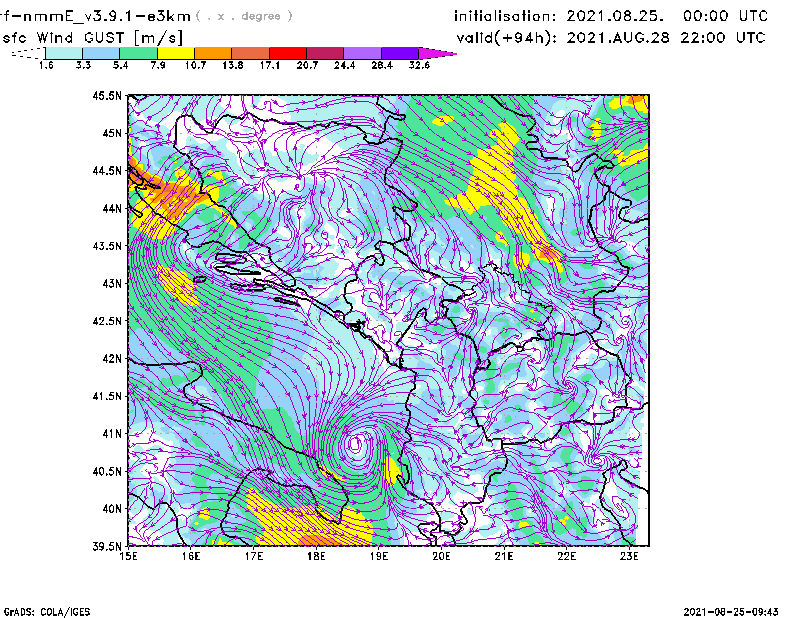Click the 44.5N latitude label
Image resolution: width=800 pixels, height=618 pixels.
coord(107,170)
